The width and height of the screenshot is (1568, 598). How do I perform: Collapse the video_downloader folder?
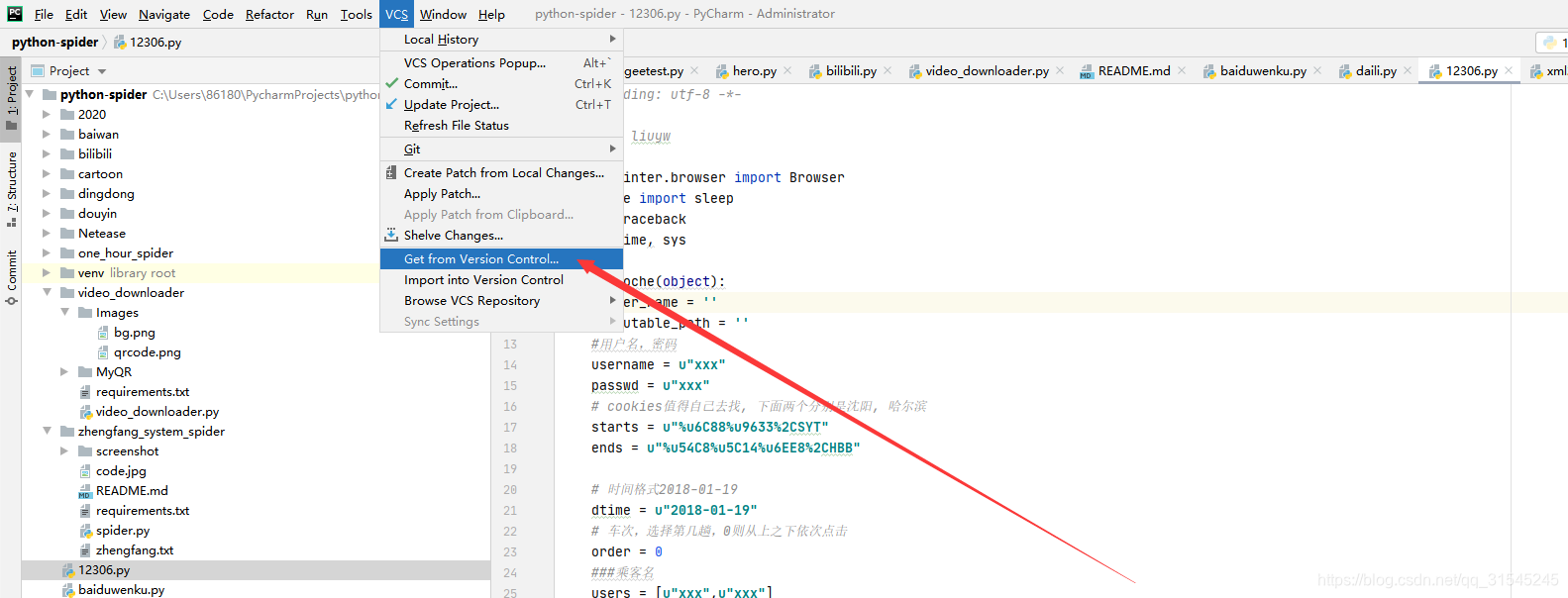47,293
